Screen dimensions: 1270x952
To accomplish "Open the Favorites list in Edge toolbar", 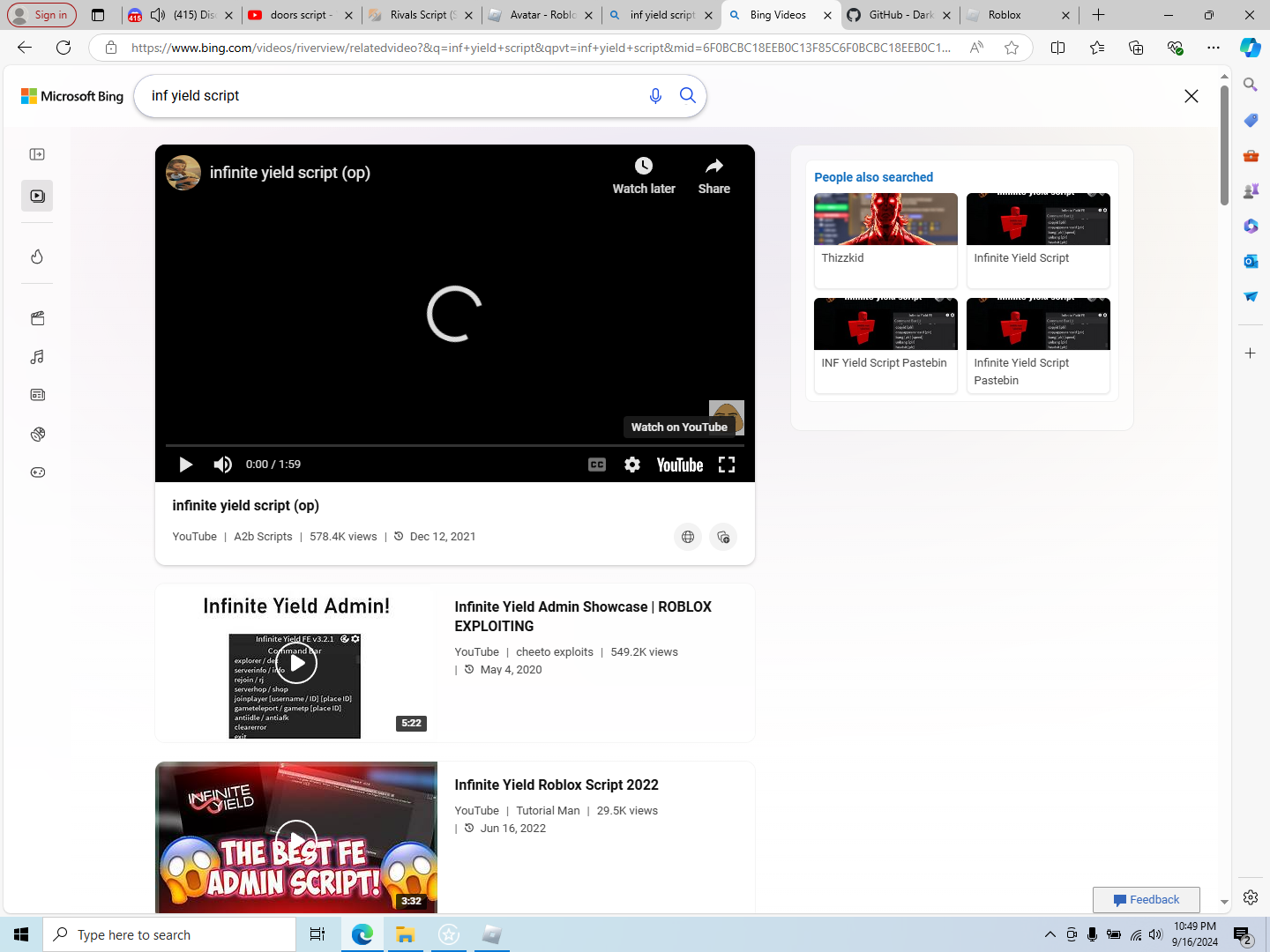I will 1097,48.
